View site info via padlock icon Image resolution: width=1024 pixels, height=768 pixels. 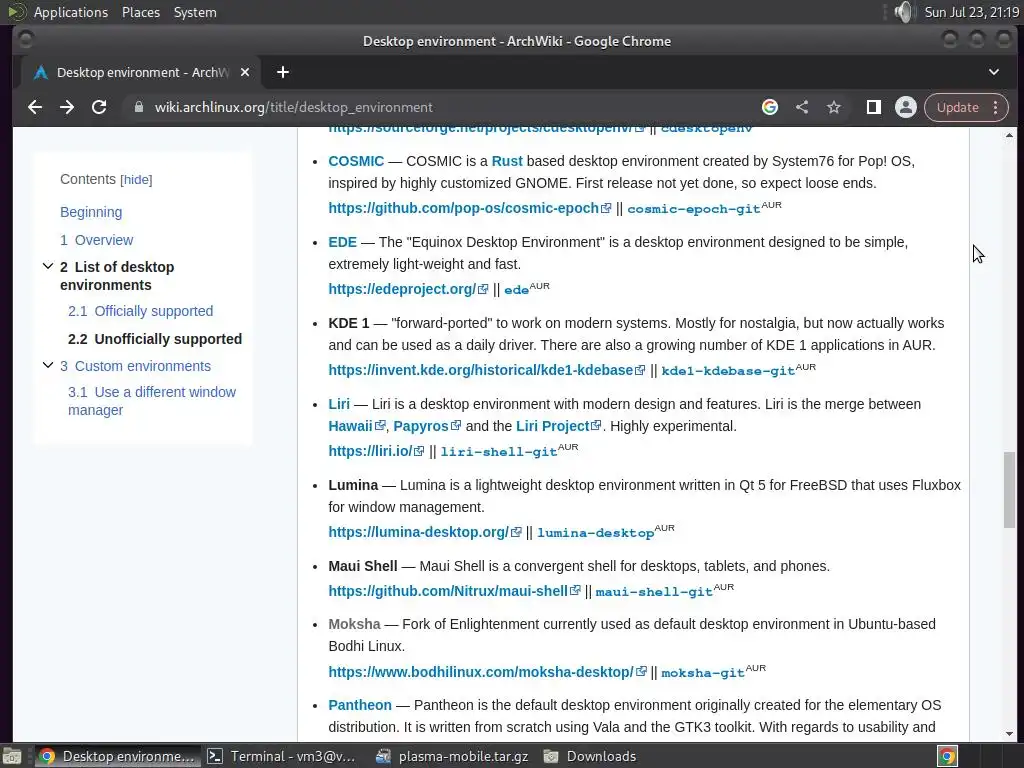tap(138, 107)
